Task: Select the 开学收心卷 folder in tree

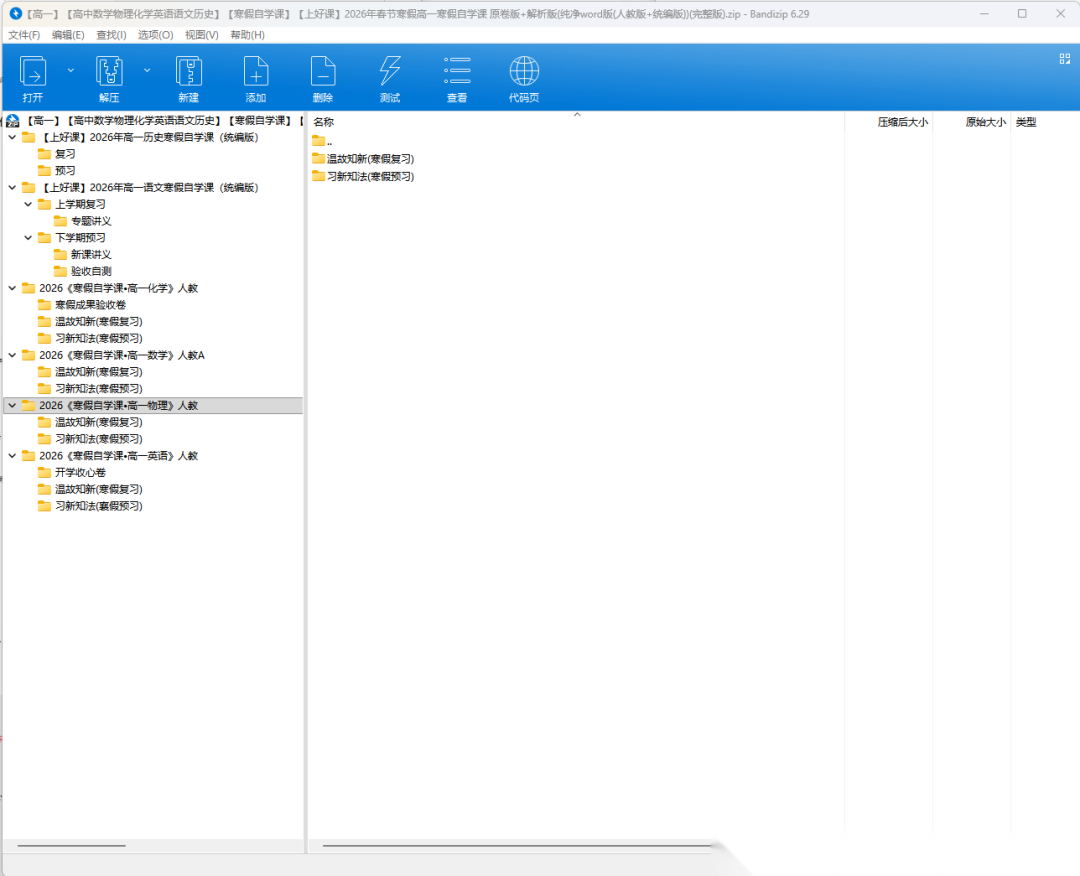Action: click(80, 473)
